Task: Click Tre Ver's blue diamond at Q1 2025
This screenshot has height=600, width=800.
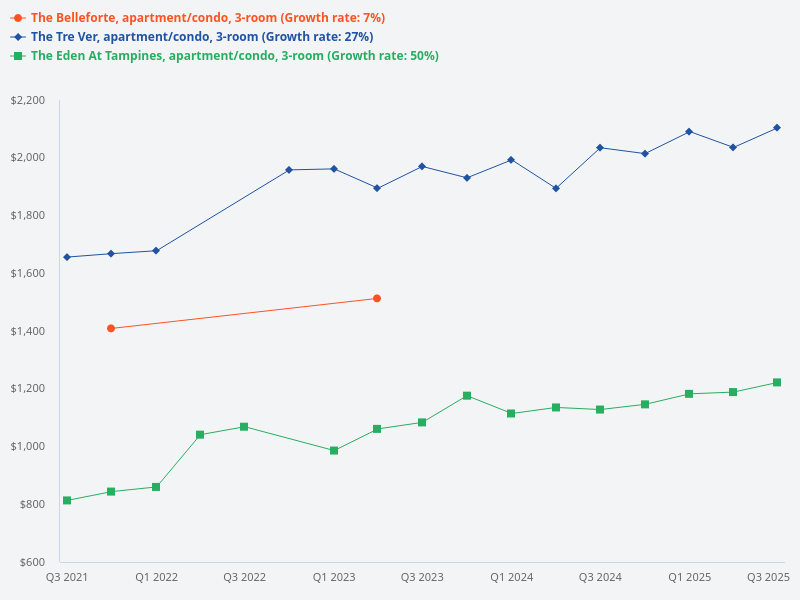Action: click(x=689, y=131)
